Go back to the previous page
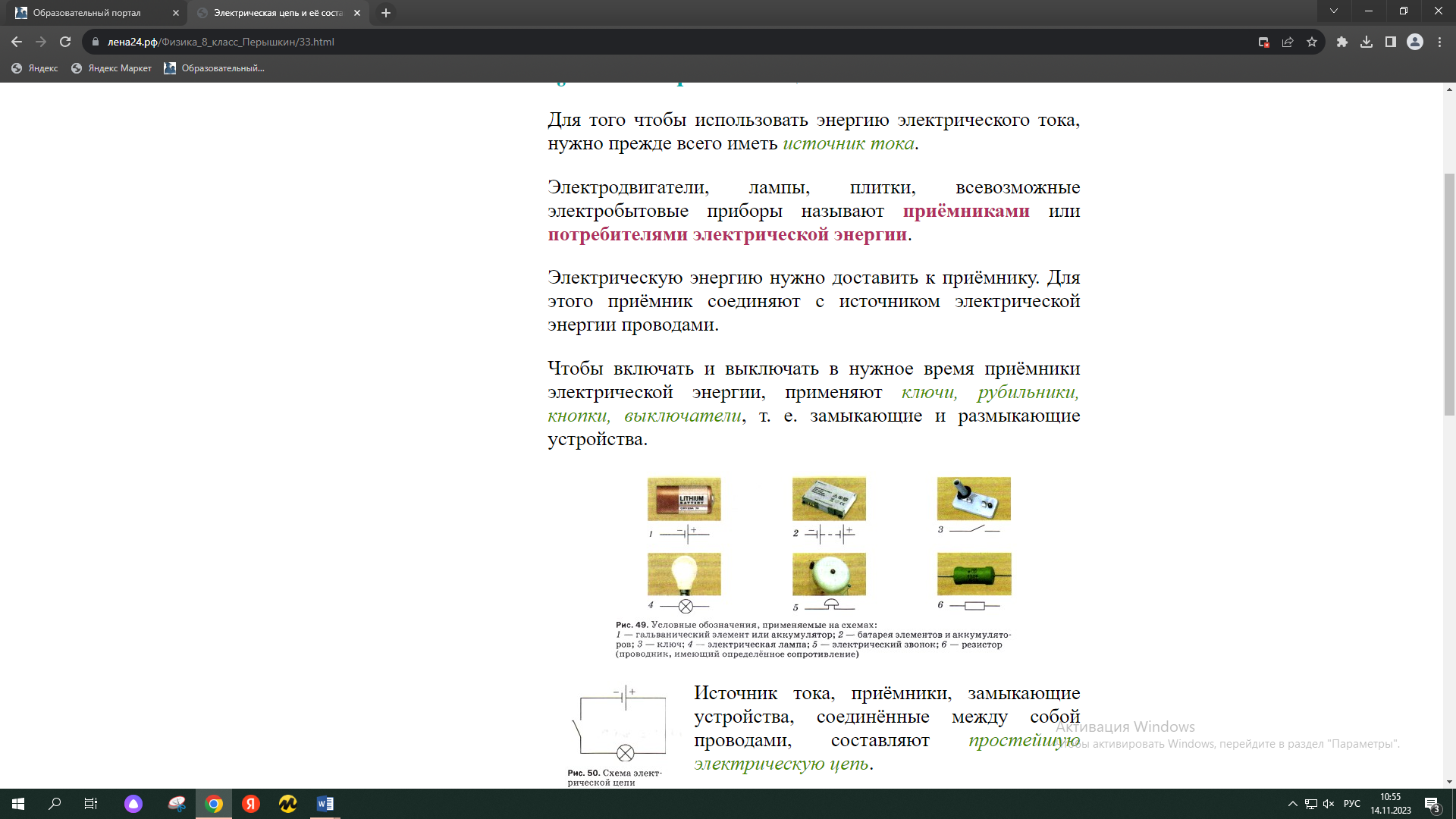The width and height of the screenshot is (1456, 819). click(17, 42)
